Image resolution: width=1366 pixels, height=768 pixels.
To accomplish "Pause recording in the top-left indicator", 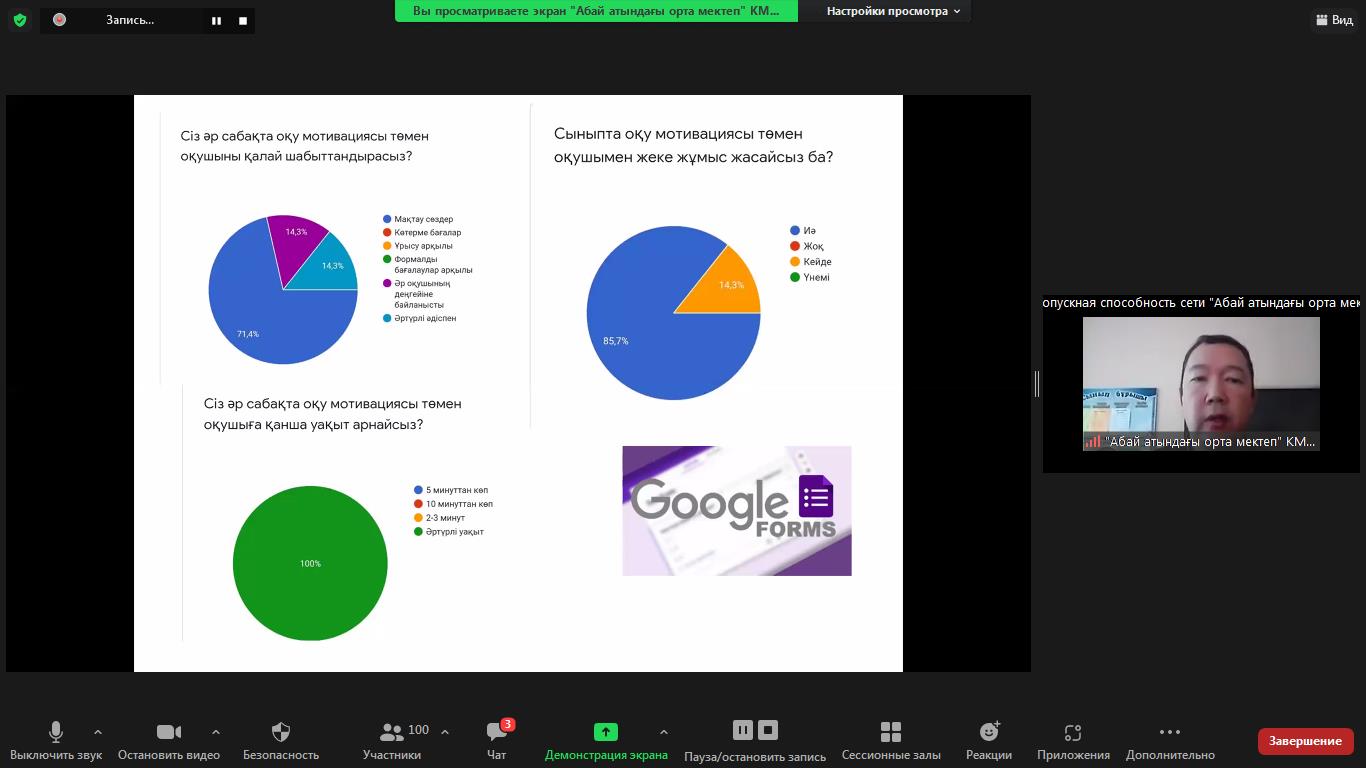I will (x=216, y=20).
